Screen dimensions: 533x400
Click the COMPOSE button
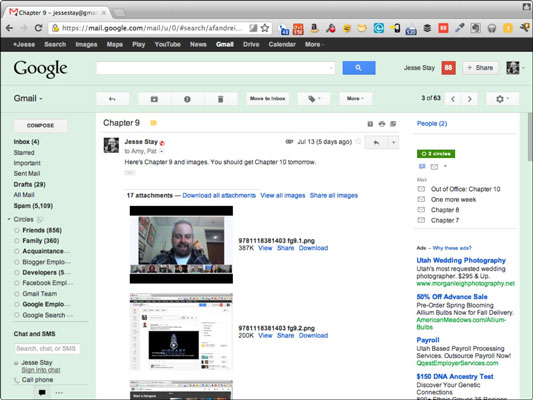40,125
